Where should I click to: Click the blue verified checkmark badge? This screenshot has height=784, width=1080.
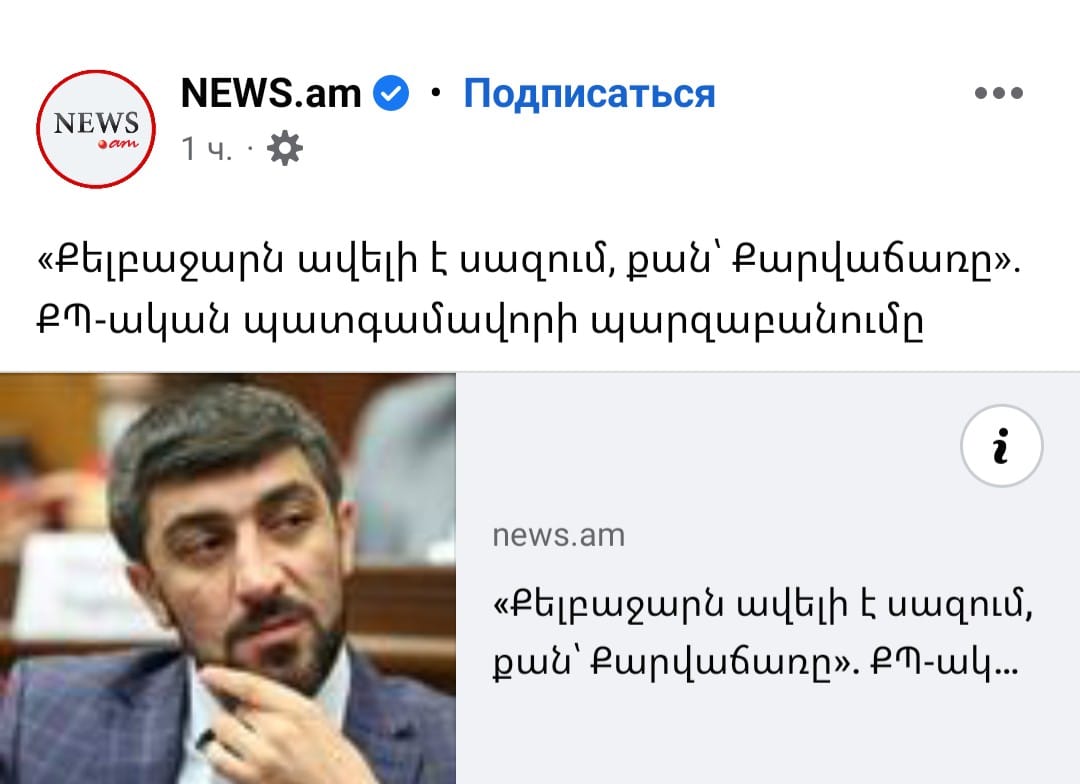click(x=391, y=93)
